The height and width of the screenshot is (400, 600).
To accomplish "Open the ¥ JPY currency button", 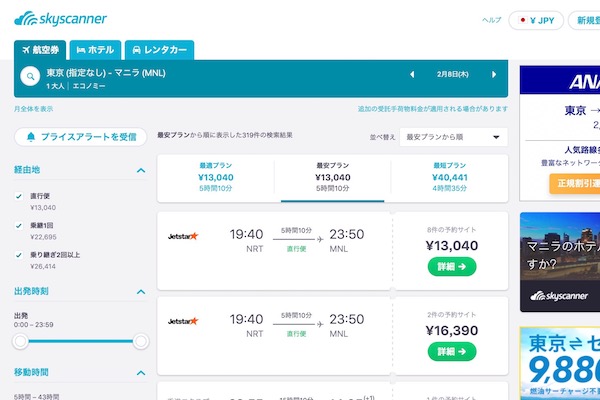I will point(536,20).
